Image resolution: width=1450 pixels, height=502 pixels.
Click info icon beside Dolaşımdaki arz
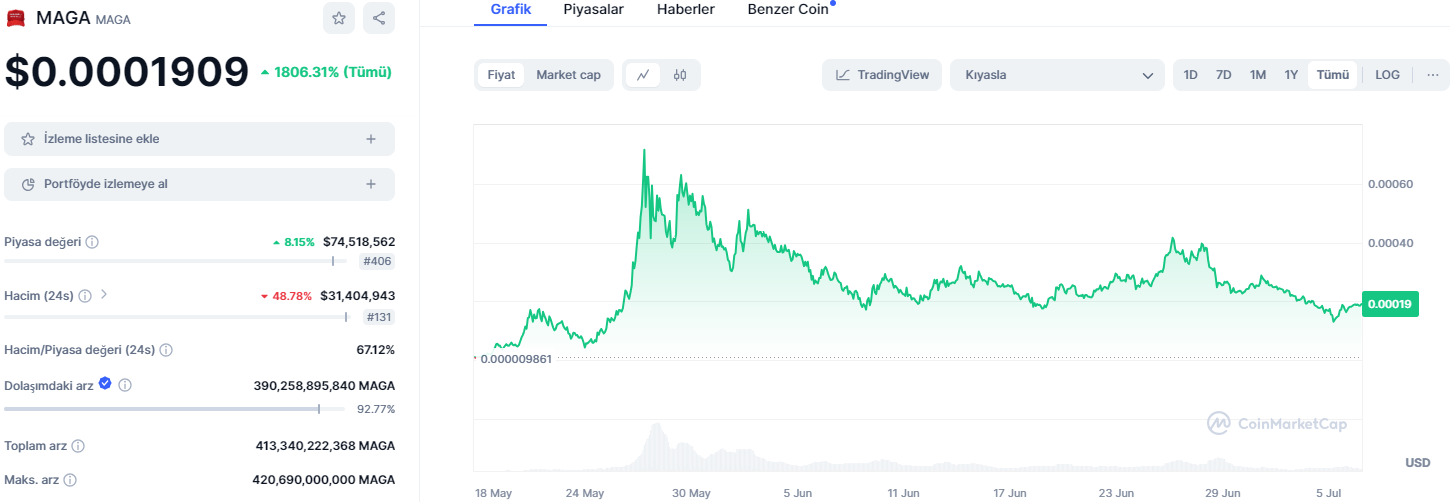(125, 385)
